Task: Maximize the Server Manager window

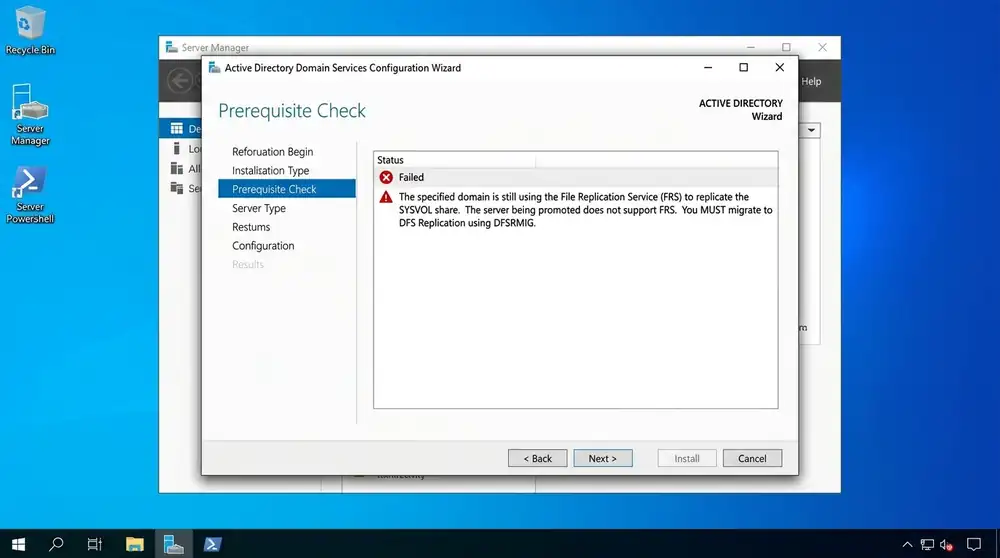Action: 786,47
